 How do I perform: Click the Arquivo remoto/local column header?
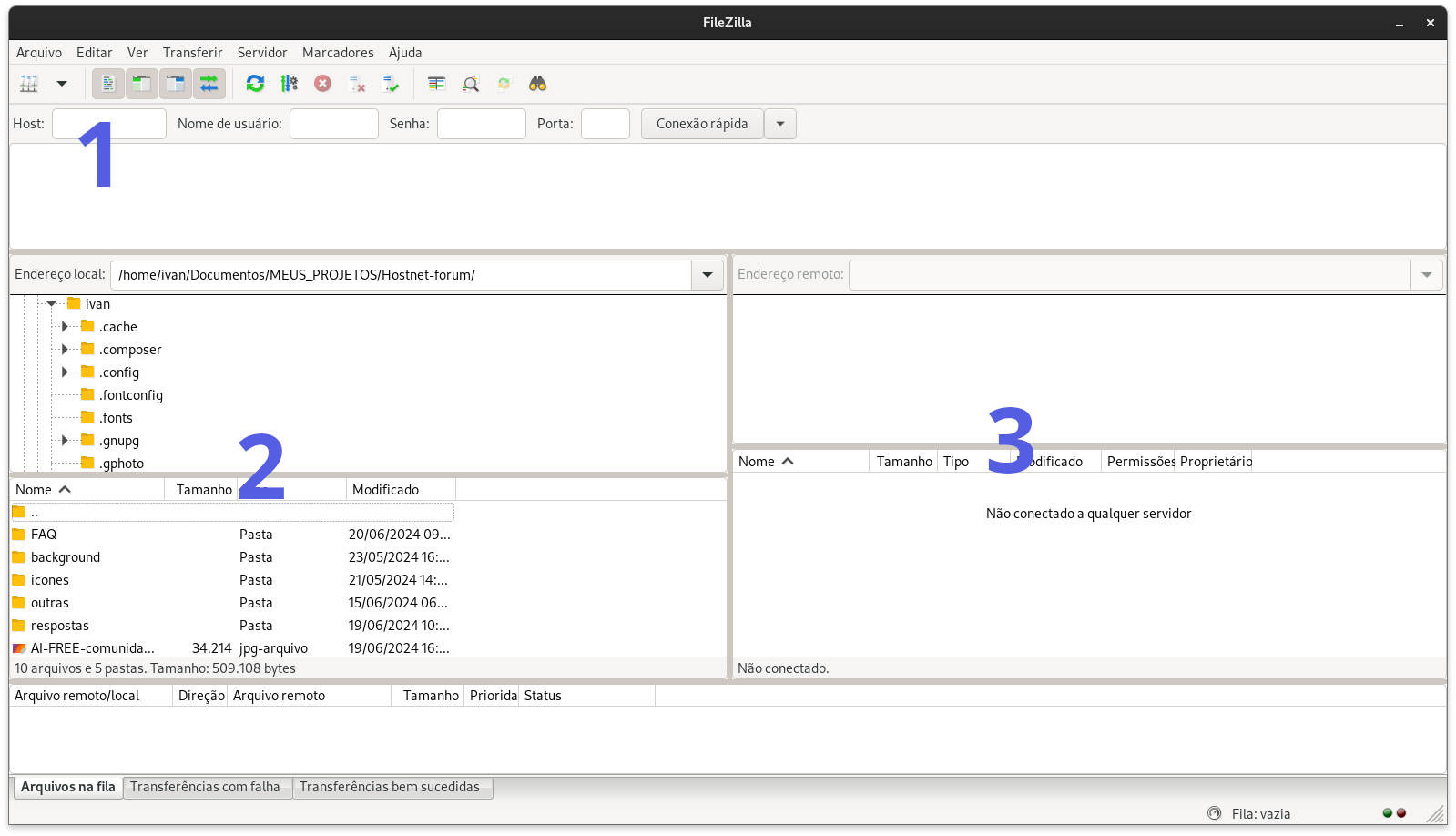[x=91, y=696]
